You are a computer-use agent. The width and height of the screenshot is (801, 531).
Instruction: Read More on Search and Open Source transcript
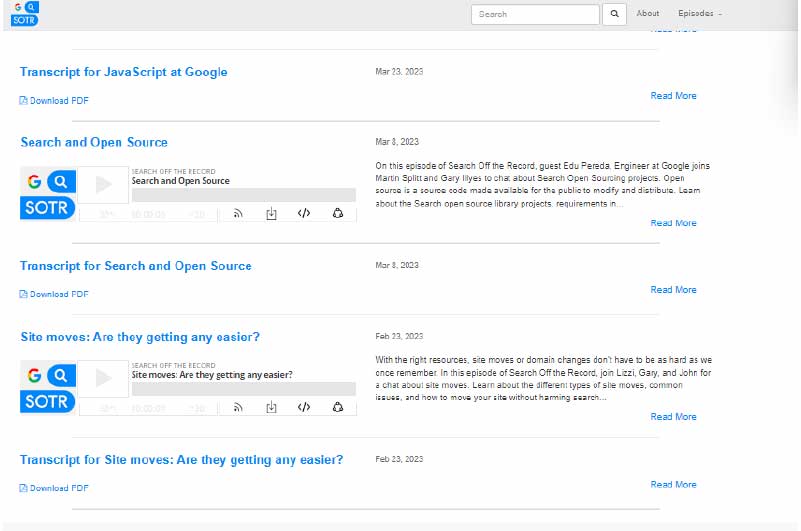[673, 290]
